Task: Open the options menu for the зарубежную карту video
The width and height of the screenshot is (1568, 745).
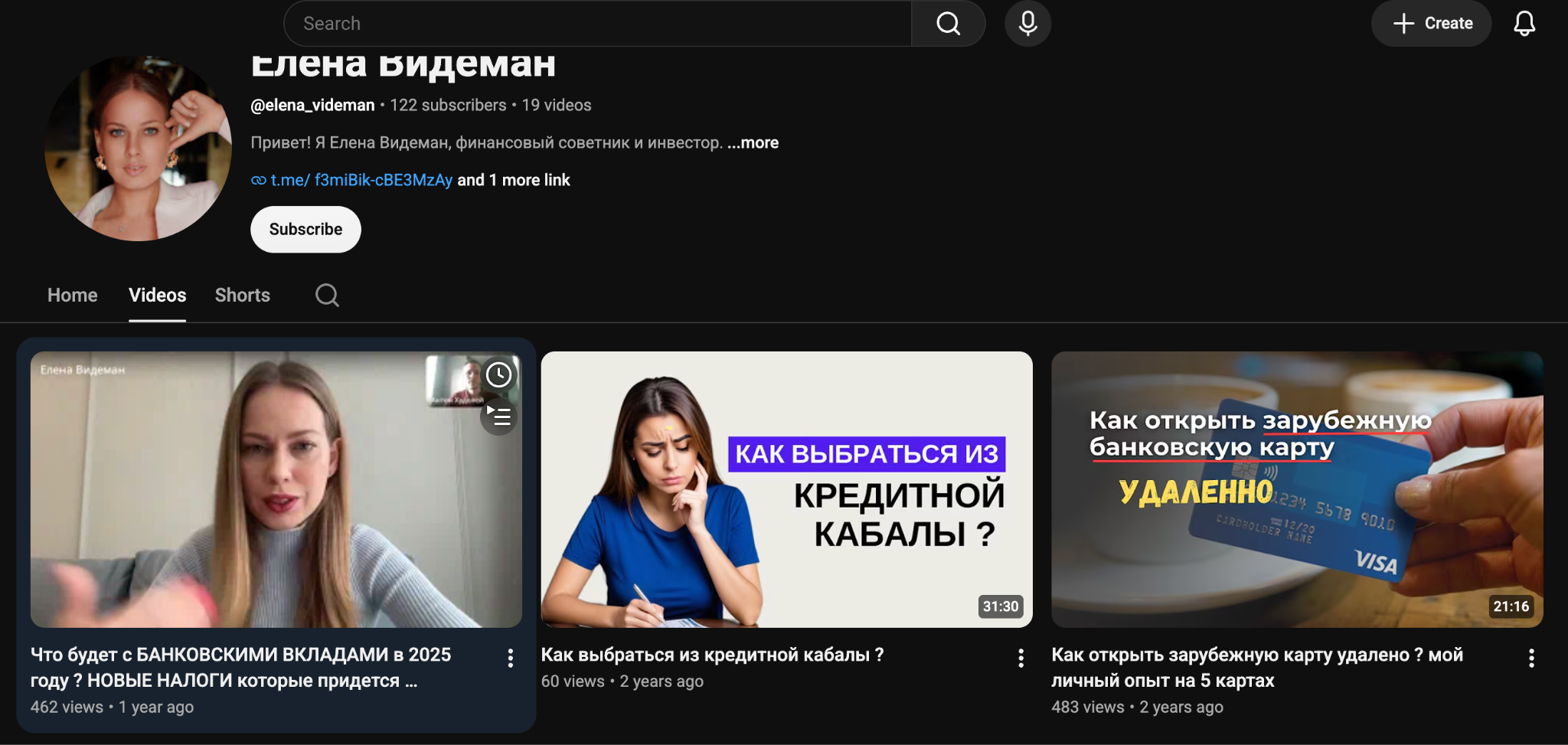Action: coord(1531,658)
